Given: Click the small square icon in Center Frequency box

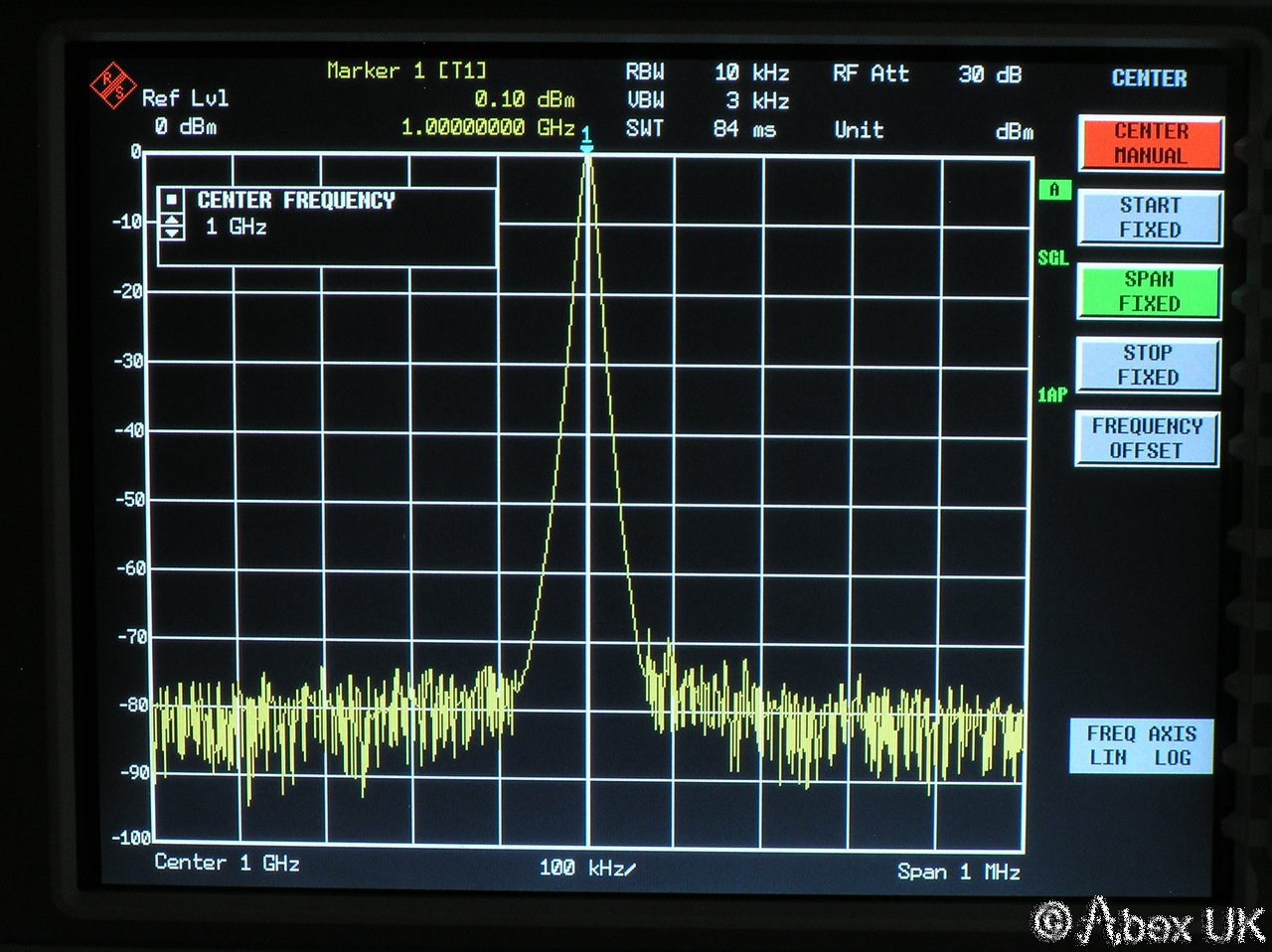Looking at the screenshot, I should (172, 200).
